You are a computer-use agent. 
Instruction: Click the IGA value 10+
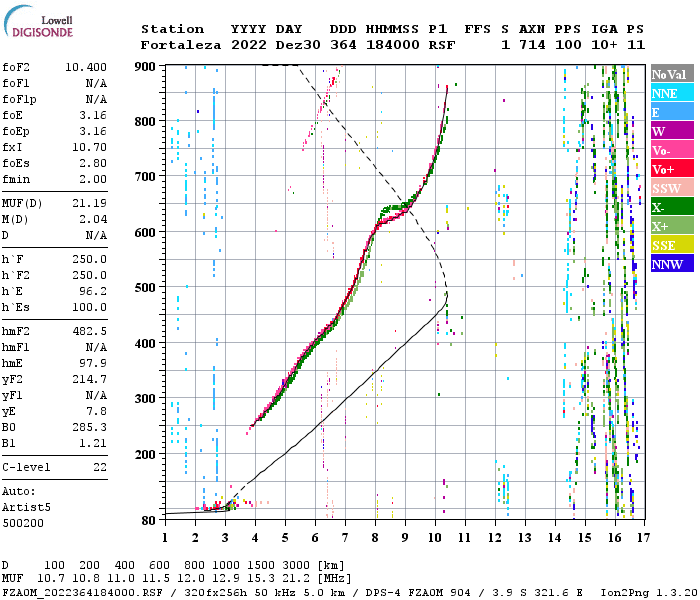coord(604,45)
